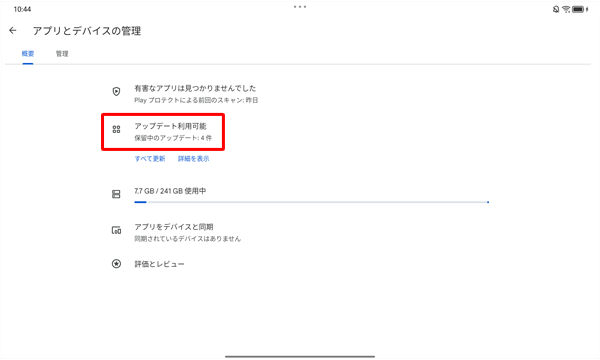600x360 pixels.
Task: Open 7.7 GB / 241 GB 使用中 storage info
Action: point(170,191)
